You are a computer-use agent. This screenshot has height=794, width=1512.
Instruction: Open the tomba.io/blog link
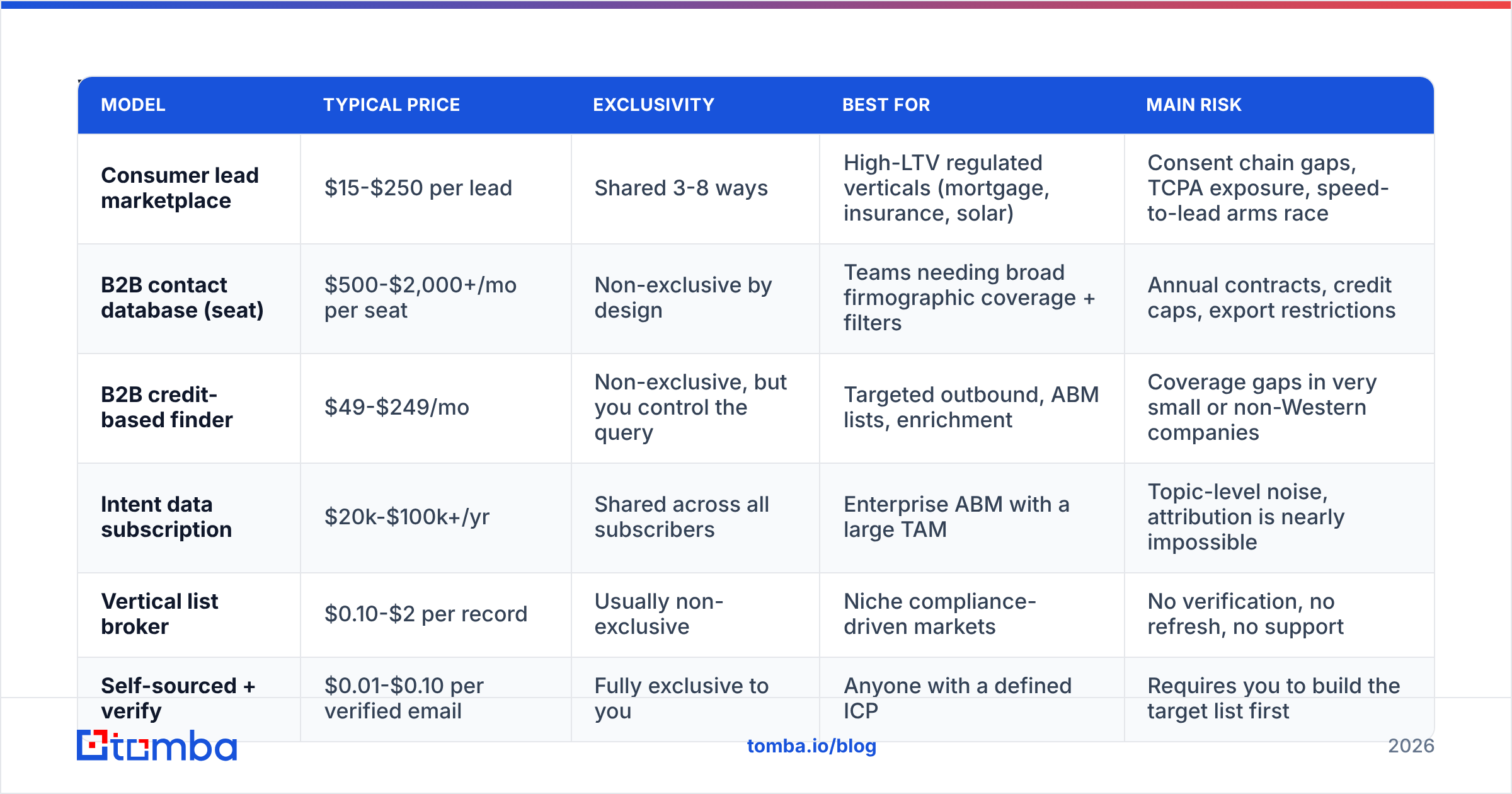click(811, 745)
